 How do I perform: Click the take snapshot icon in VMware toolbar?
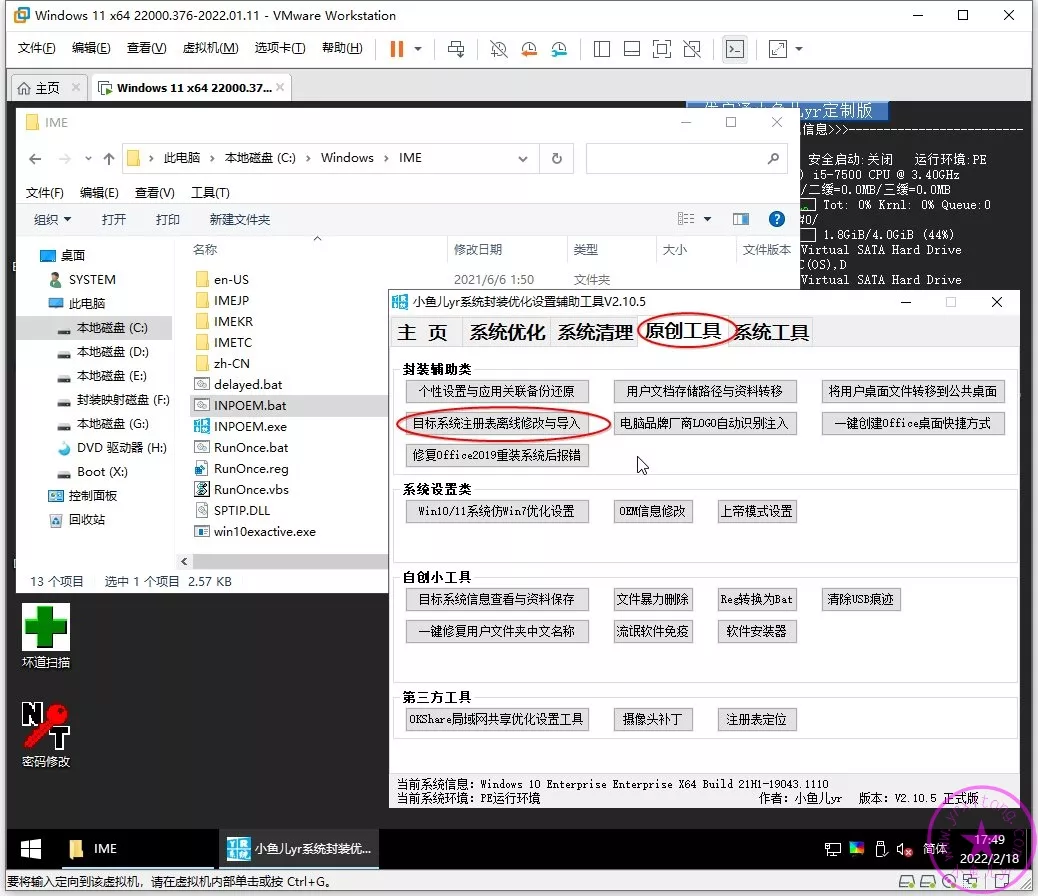[498, 49]
